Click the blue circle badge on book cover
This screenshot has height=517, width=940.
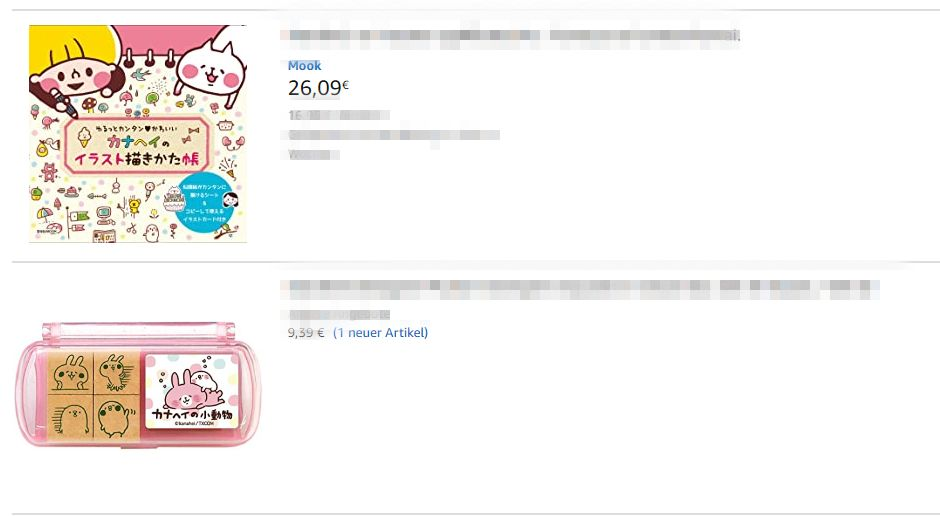[x=207, y=204]
